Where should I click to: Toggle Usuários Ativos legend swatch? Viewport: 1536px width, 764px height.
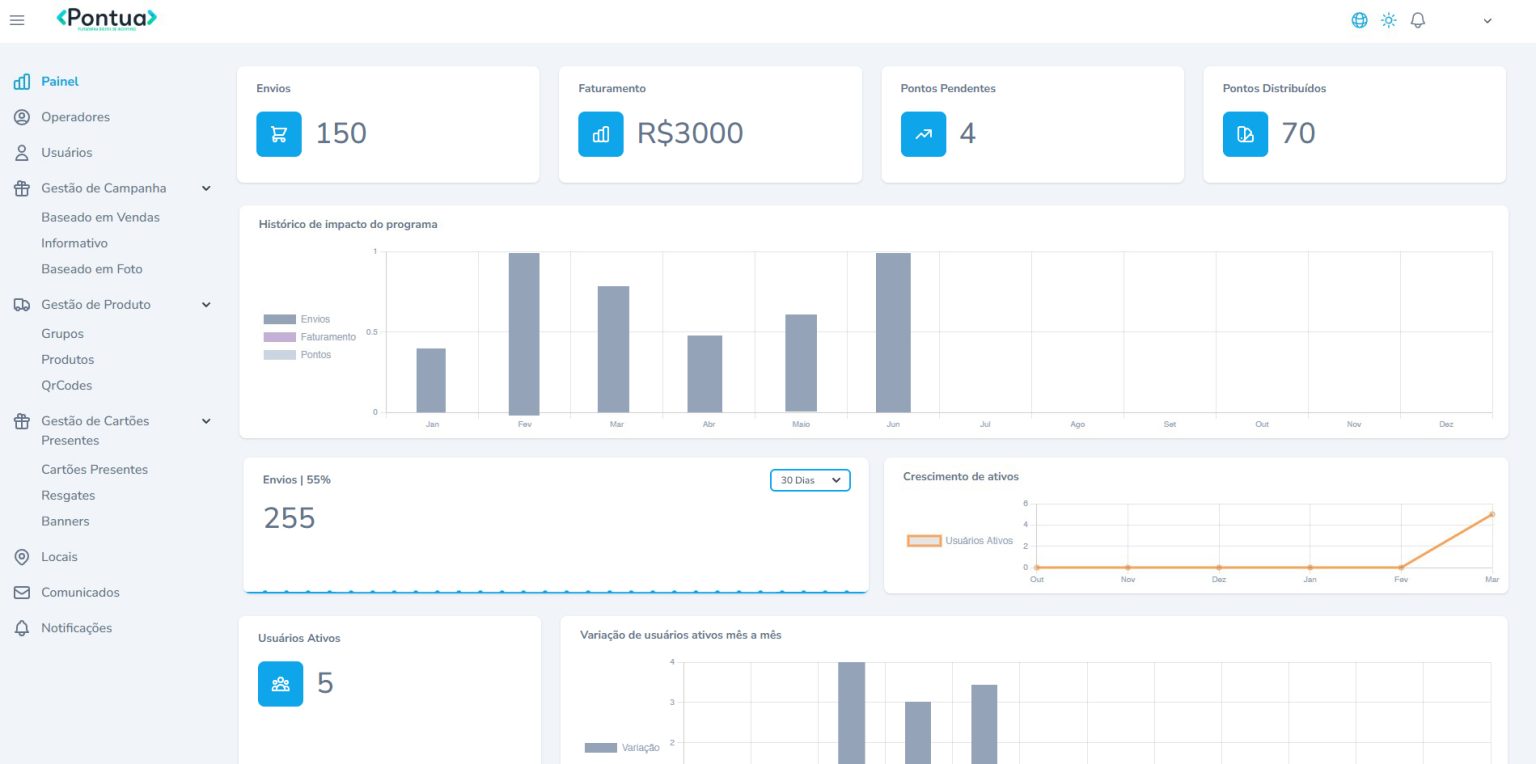click(924, 540)
